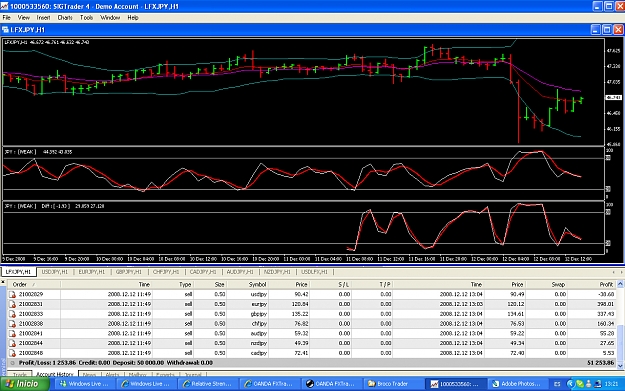The image size is (625, 391).
Task: Open the Experts terminal tab
Action: click(165, 375)
